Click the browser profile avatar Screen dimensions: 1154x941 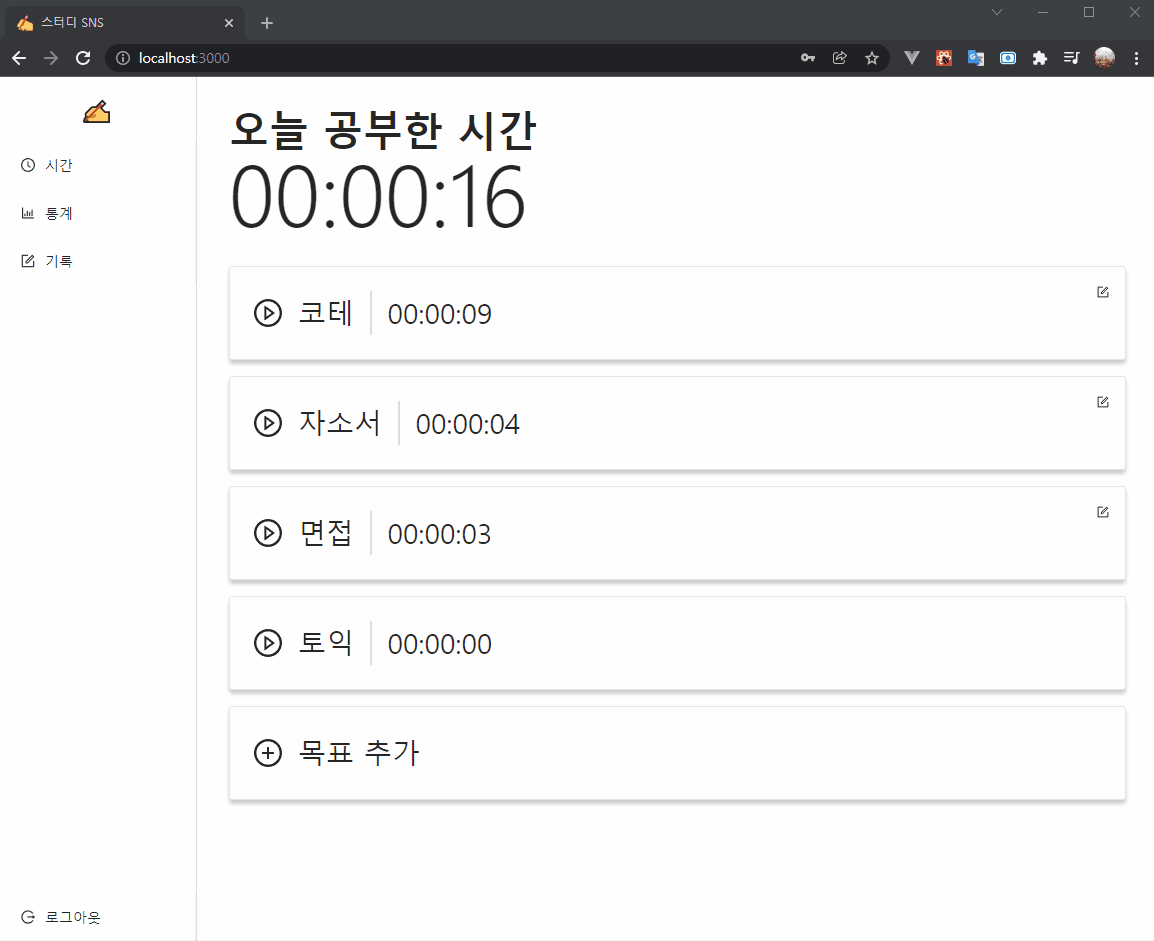tap(1104, 58)
